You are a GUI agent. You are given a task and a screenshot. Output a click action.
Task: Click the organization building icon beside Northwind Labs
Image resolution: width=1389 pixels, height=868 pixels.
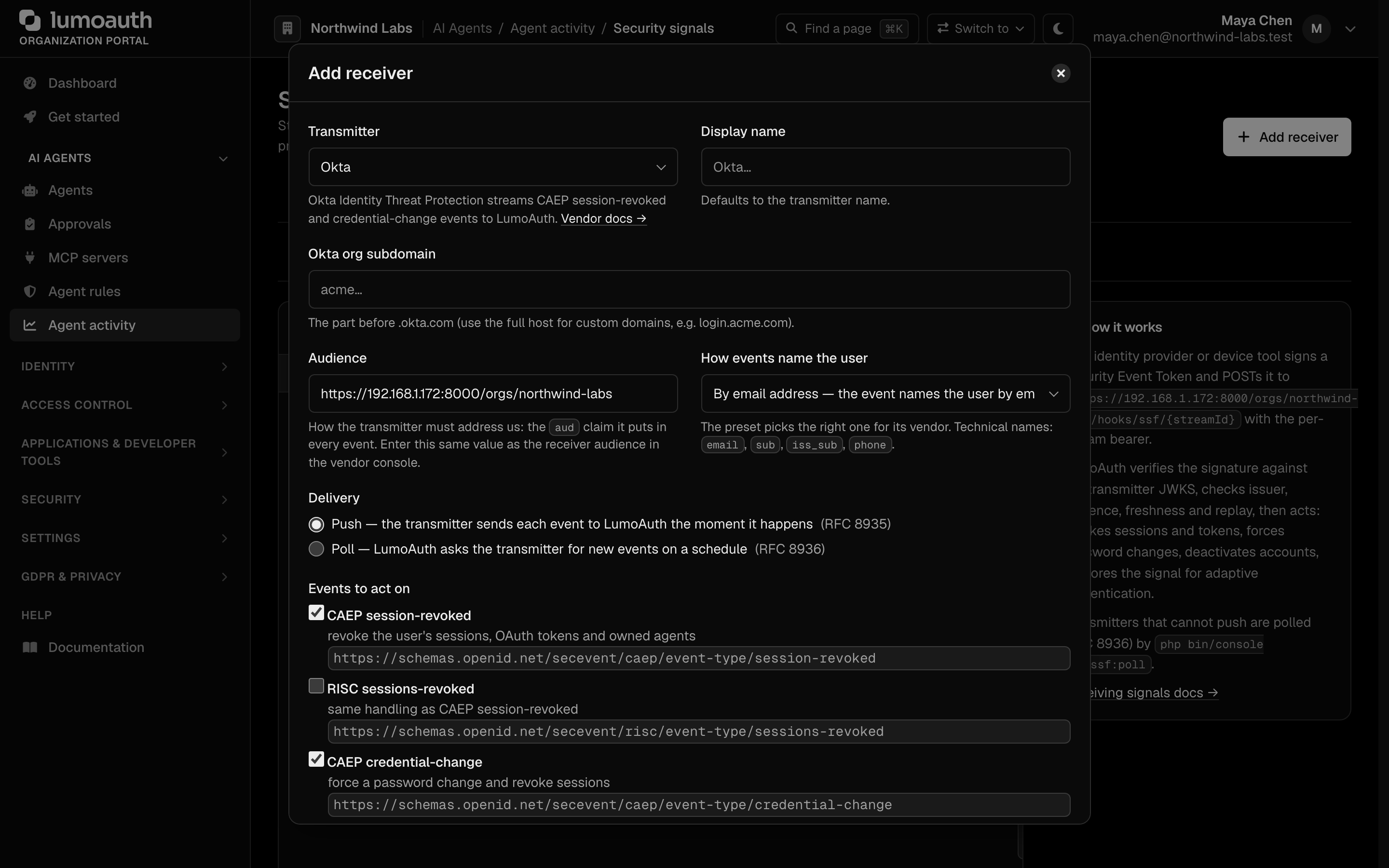(287, 28)
